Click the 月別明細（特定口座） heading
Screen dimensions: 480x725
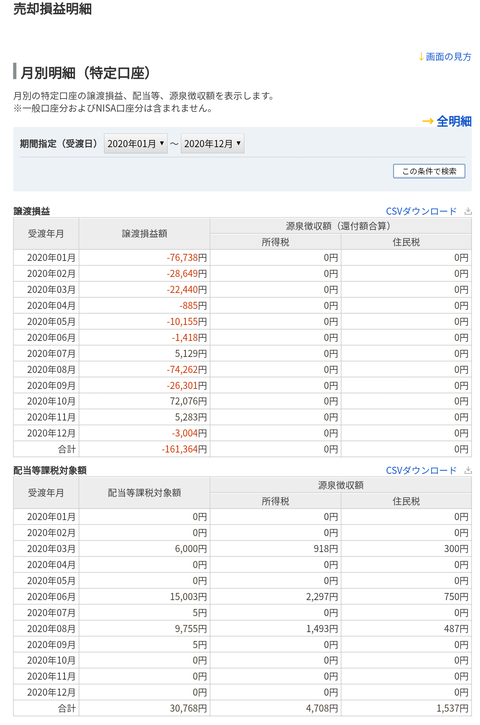[x=86, y=73]
